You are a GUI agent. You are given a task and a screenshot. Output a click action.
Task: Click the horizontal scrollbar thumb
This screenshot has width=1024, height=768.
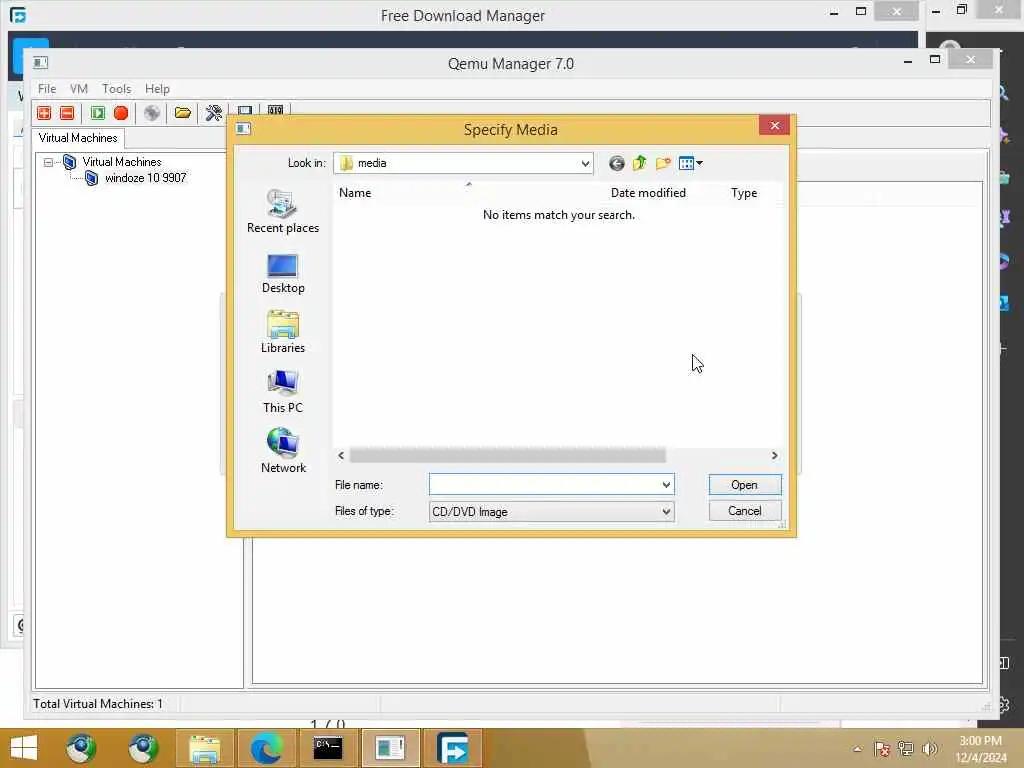507,455
